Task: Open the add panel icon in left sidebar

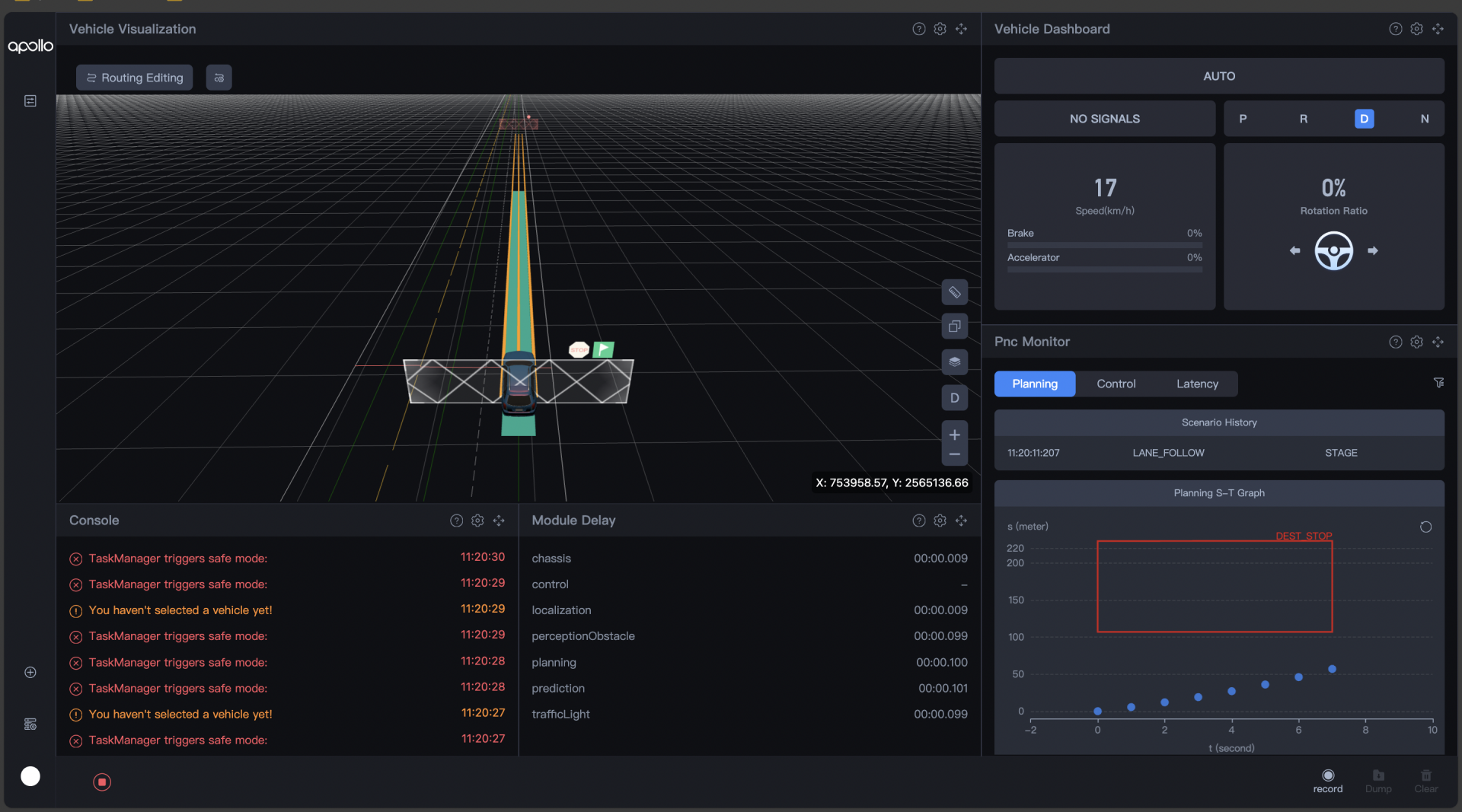Action: coord(30,673)
